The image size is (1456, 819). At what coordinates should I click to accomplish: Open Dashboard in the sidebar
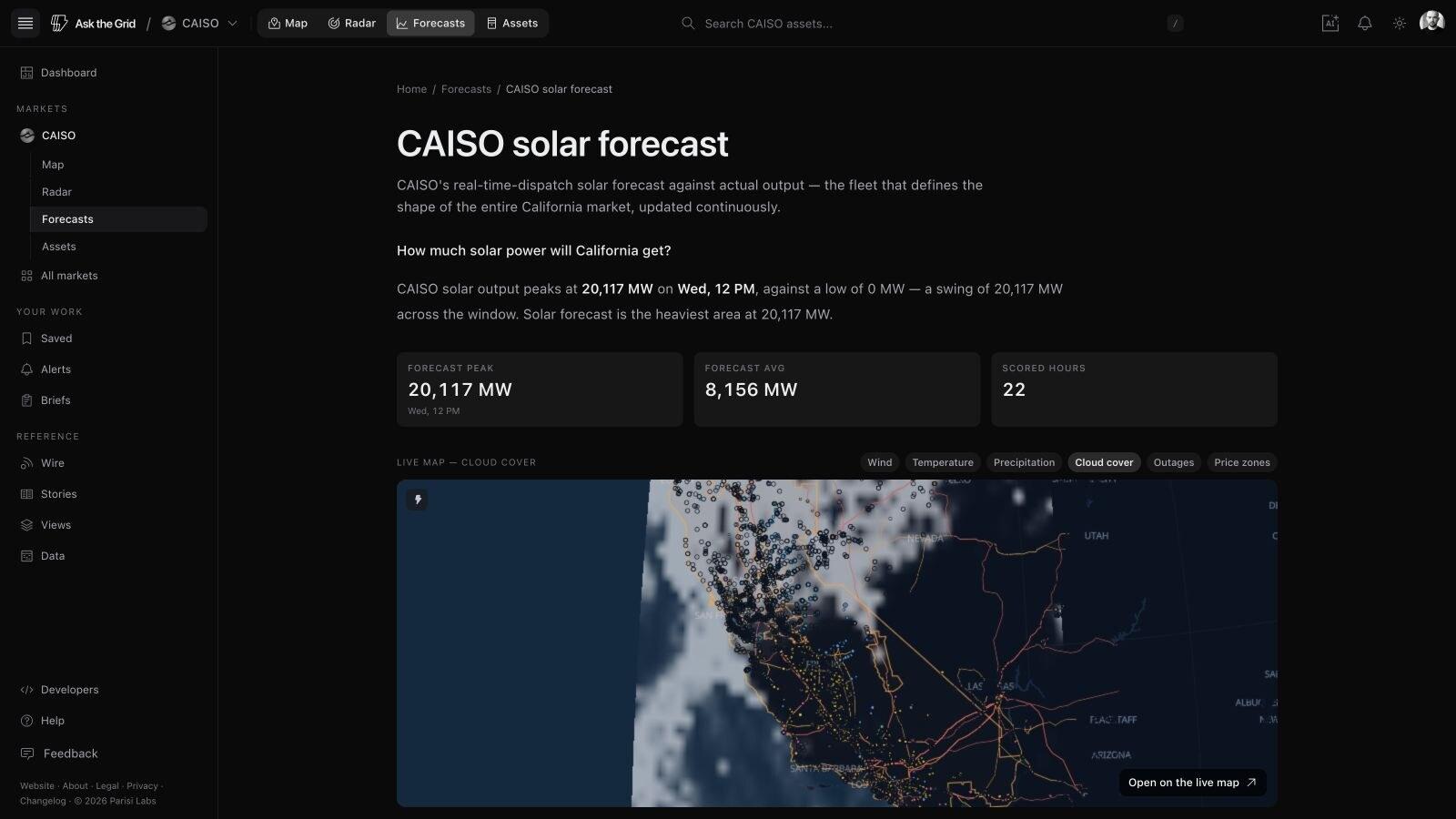click(x=109, y=73)
